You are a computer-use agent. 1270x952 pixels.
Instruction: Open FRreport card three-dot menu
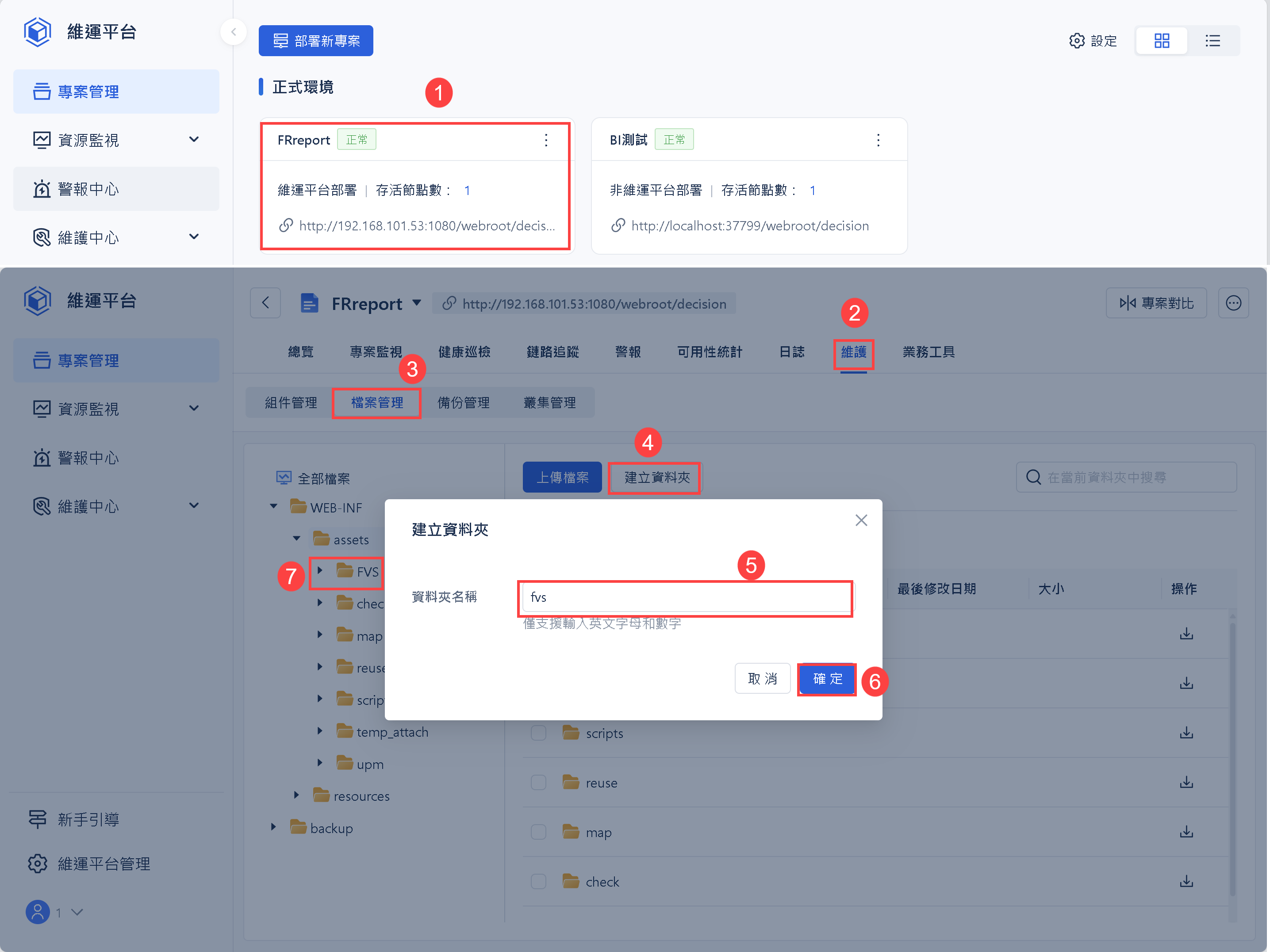pyautogui.click(x=545, y=140)
